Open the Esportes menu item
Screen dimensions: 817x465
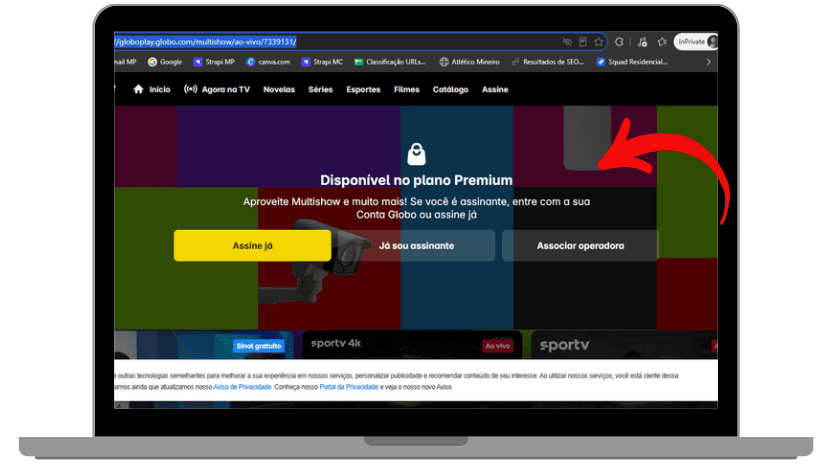click(x=363, y=90)
